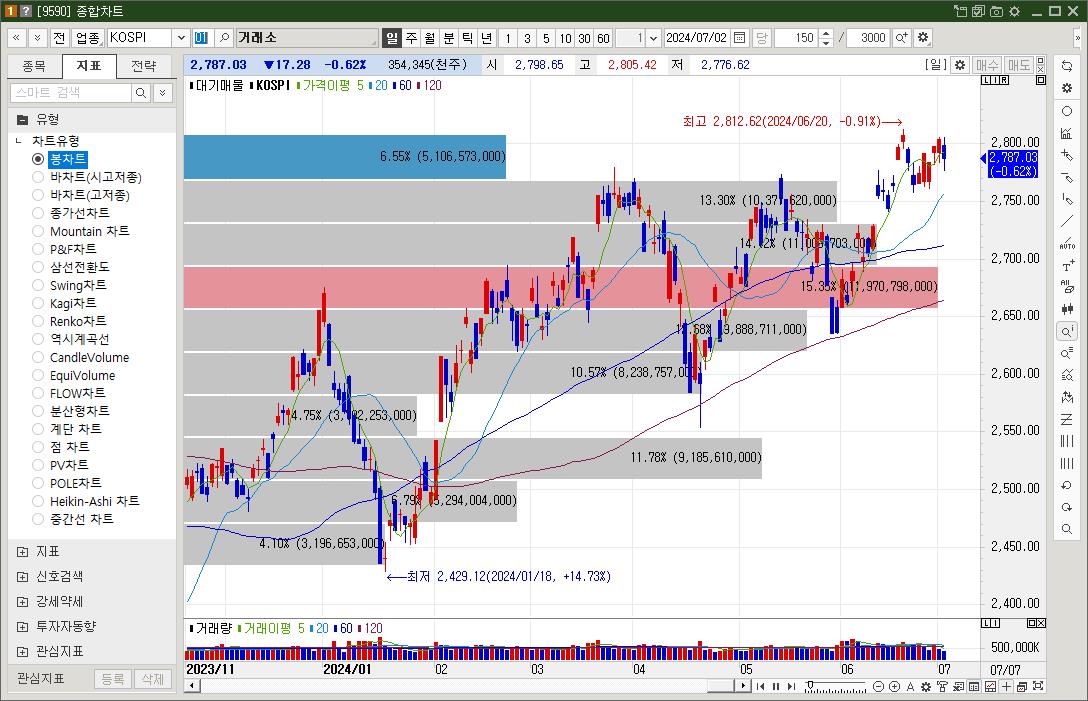The image size is (1088, 701).
Task: Click the 매도 sell button
Action: tap(1019, 65)
